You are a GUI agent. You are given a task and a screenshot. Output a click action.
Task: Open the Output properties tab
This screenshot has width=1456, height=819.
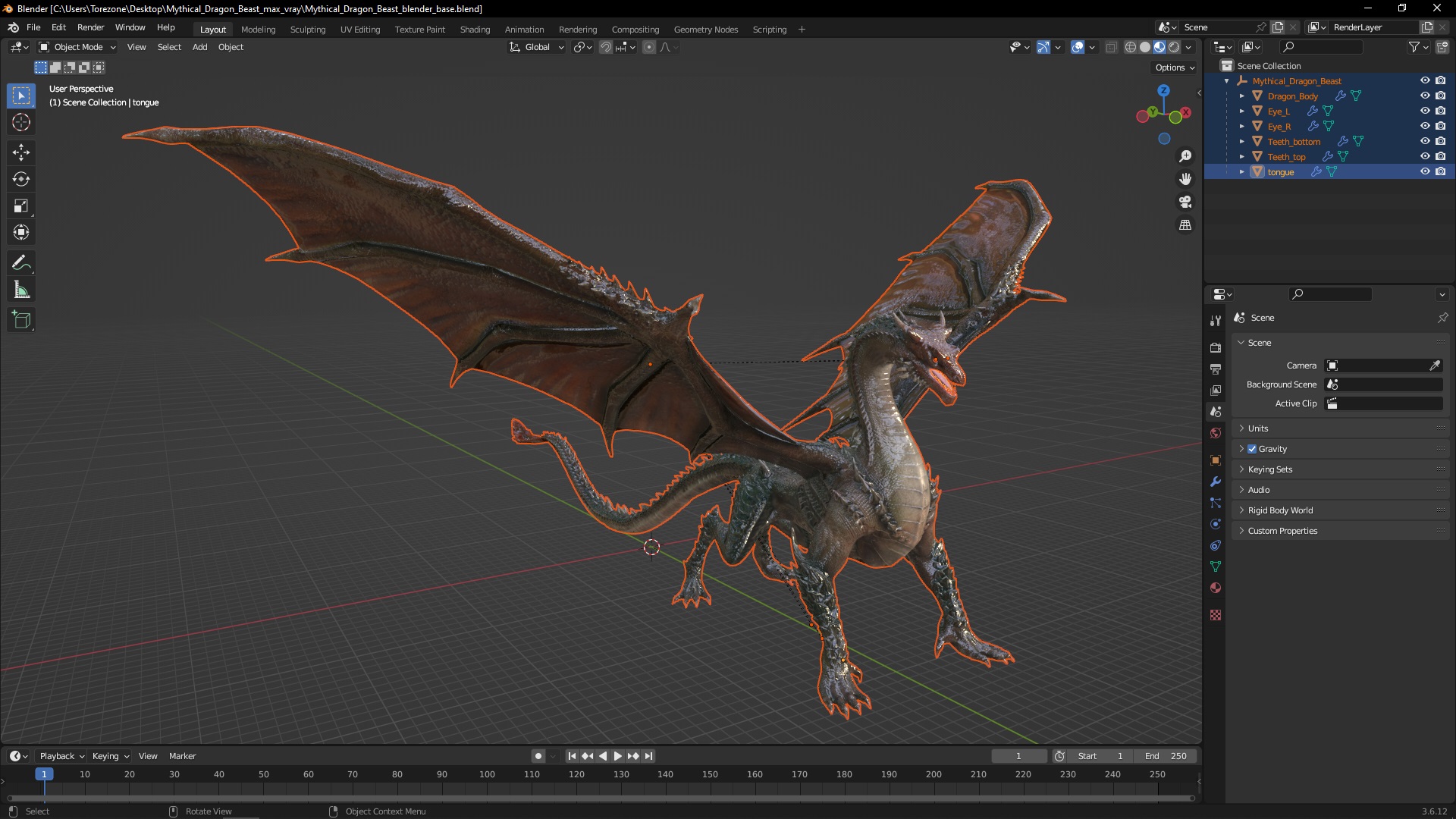[x=1216, y=369]
